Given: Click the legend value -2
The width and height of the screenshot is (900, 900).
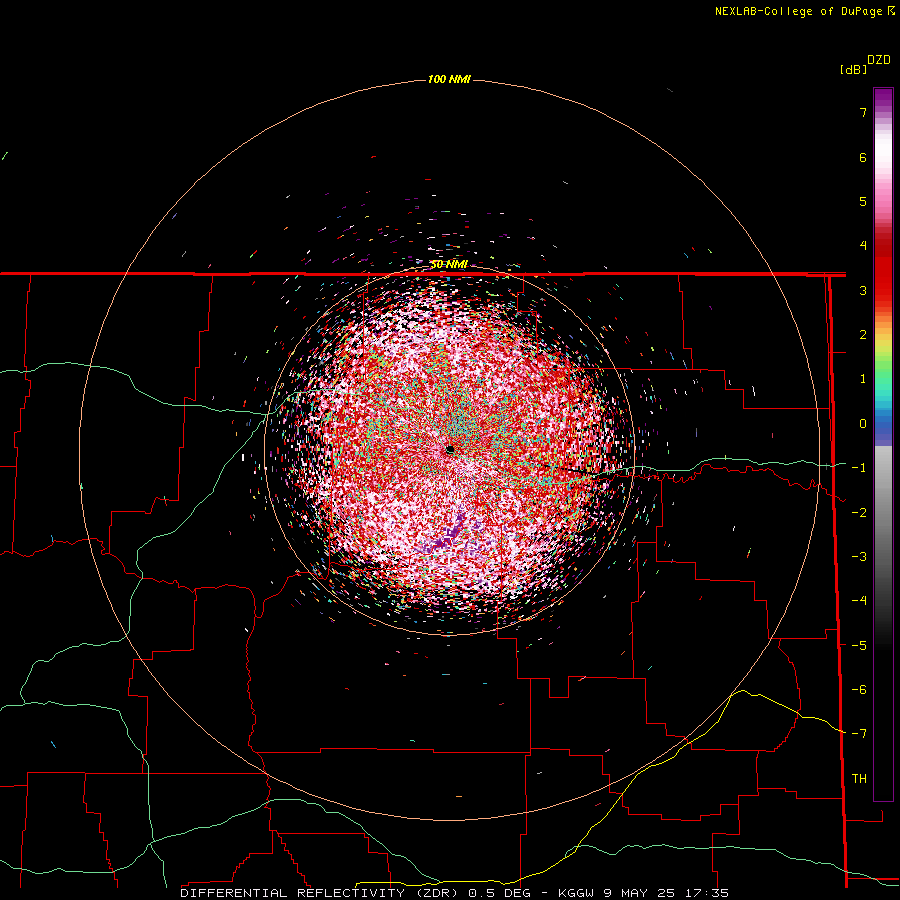Looking at the screenshot, I should [859, 513].
